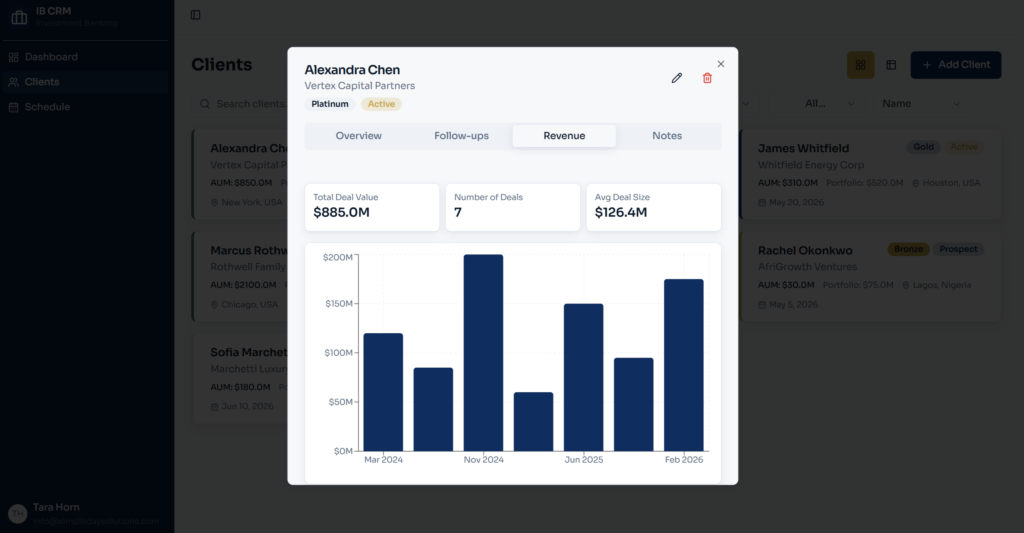This screenshot has height=533, width=1024.
Task: Click the Feb 2026 revenue bar
Action: click(x=684, y=365)
